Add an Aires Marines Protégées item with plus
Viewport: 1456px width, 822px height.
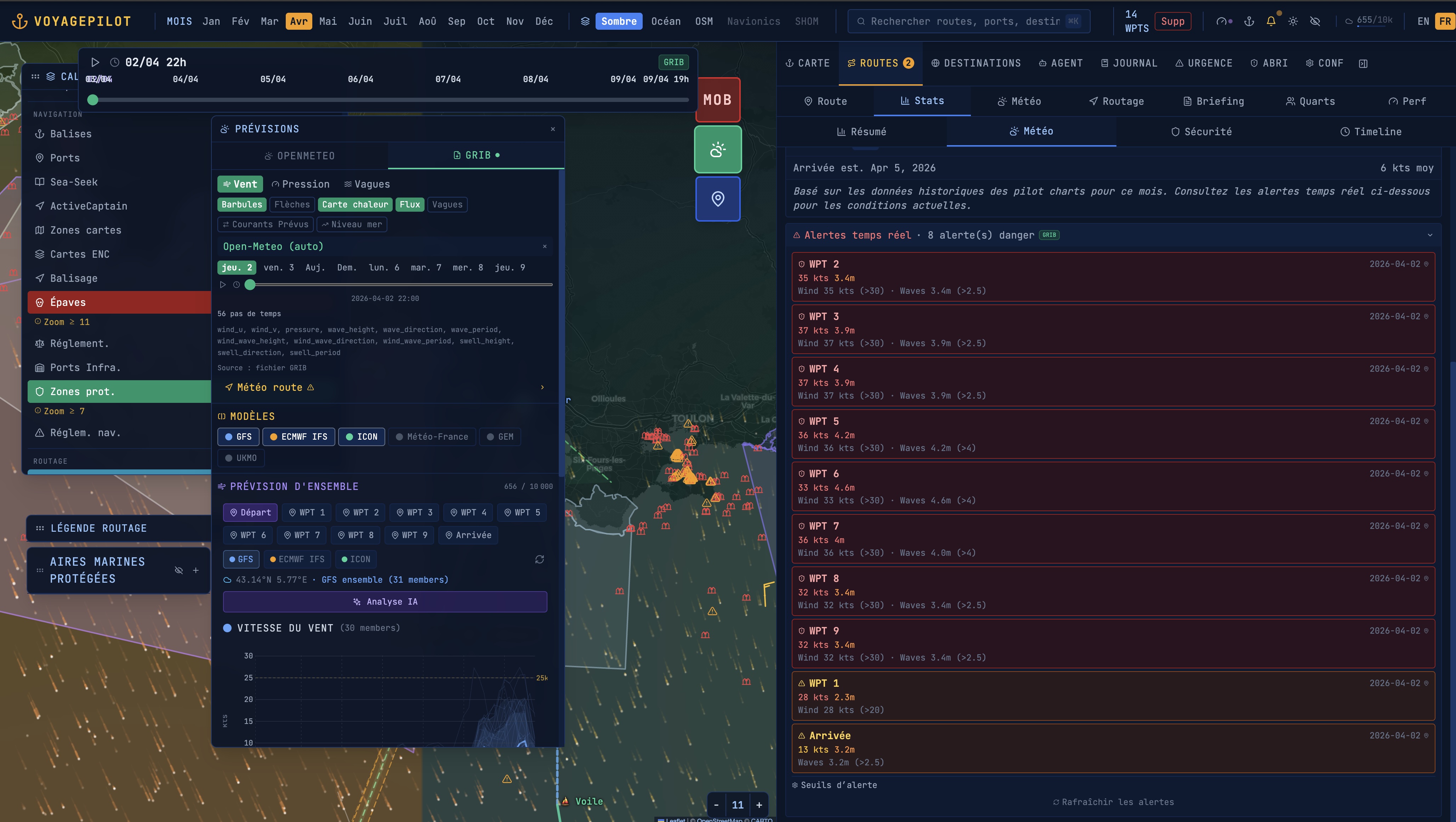tap(195, 570)
